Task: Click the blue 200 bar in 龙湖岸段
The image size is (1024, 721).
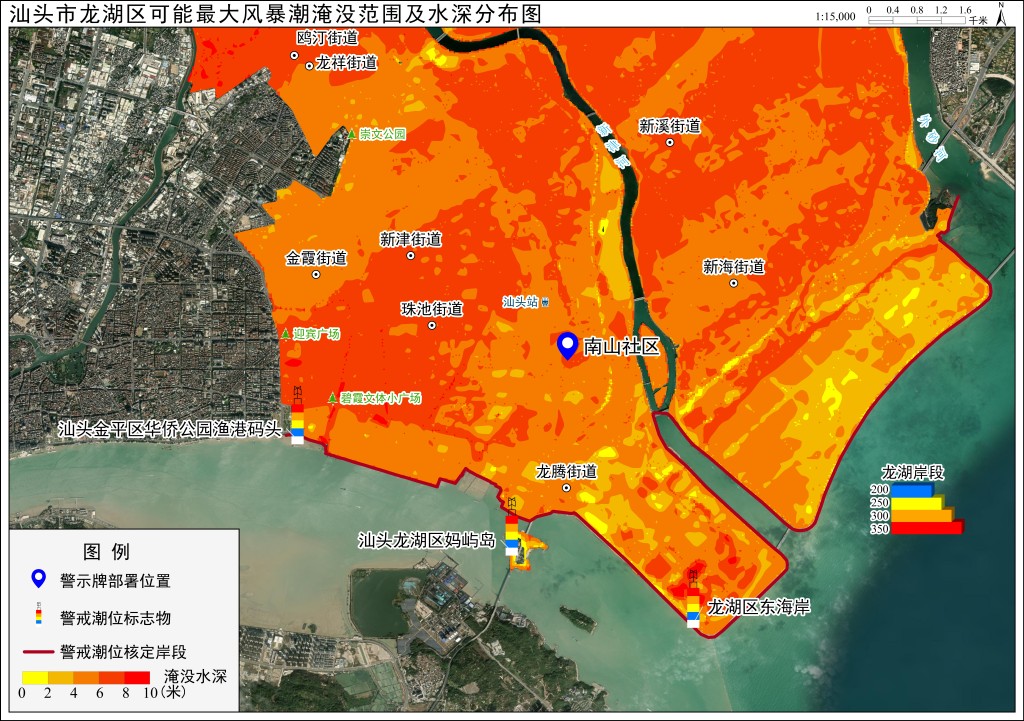Action: pyautogui.click(x=912, y=490)
